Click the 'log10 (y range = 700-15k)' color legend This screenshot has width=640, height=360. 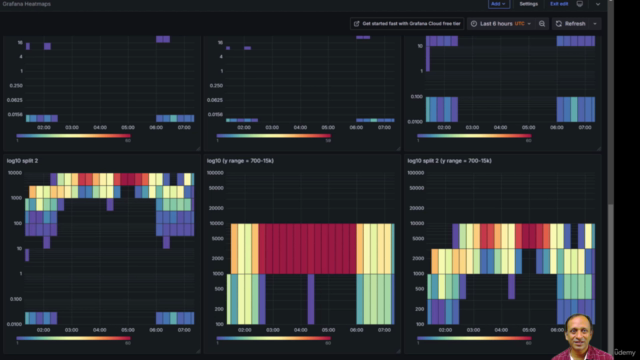(273, 339)
